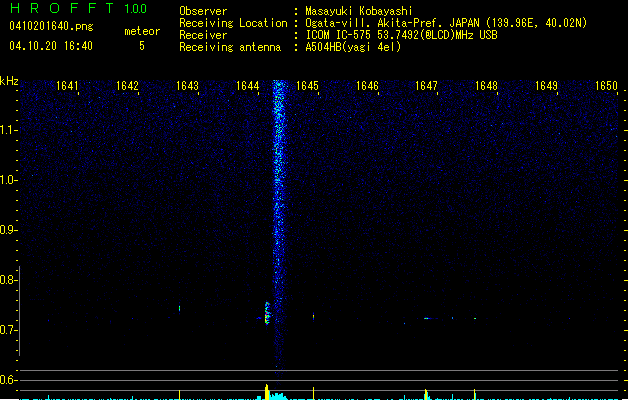Image resolution: width=629 pixels, height=400 pixels.
Task: Click the 1645 time axis label
Action: tap(307, 86)
